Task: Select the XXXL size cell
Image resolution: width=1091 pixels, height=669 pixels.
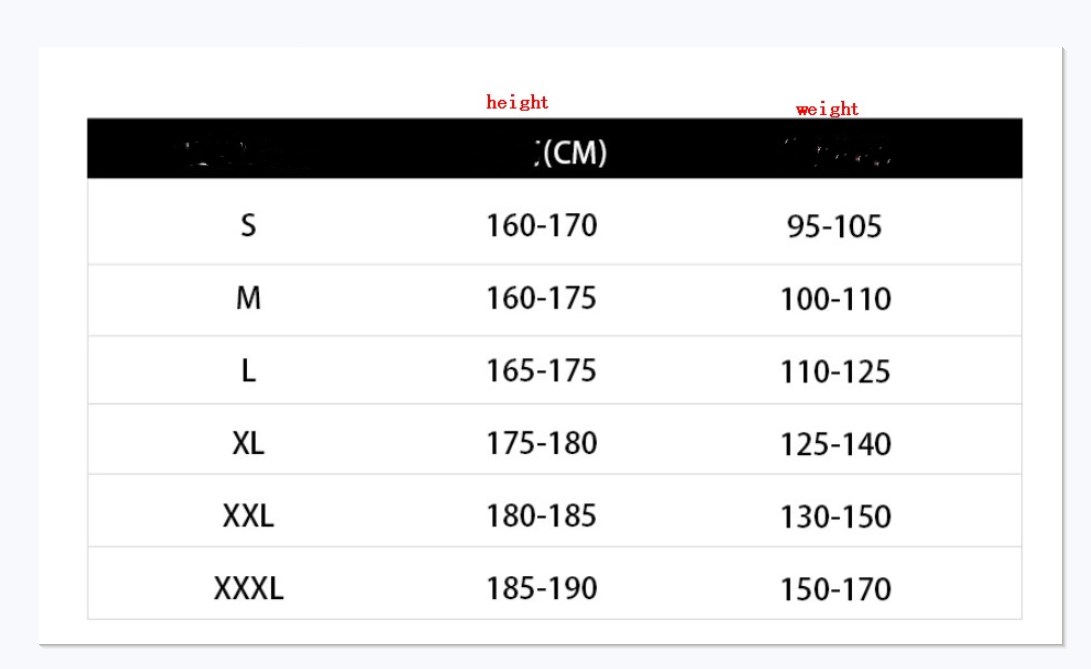Action: (249, 588)
